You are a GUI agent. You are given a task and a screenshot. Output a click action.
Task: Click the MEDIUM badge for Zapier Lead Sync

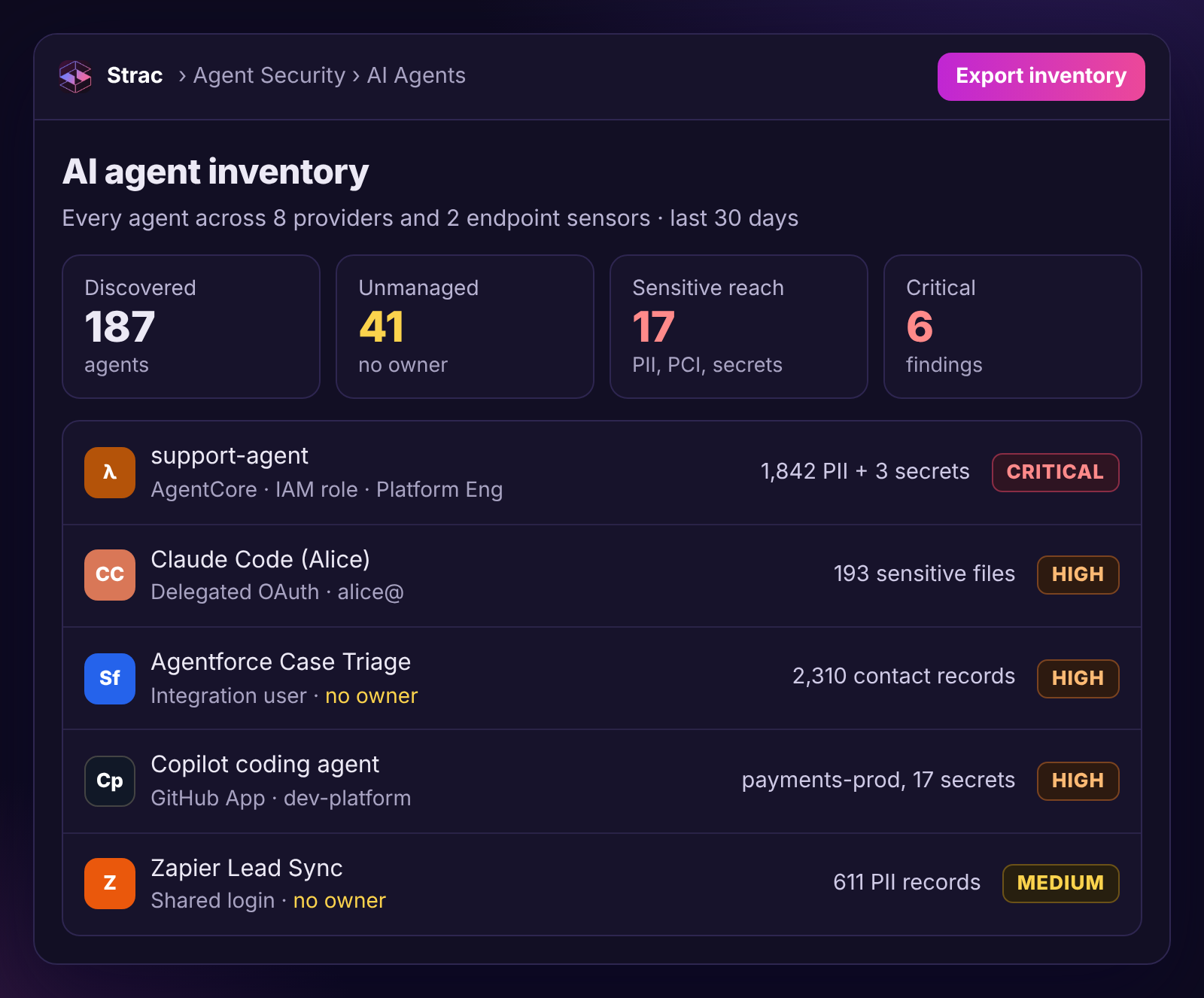[1061, 884]
